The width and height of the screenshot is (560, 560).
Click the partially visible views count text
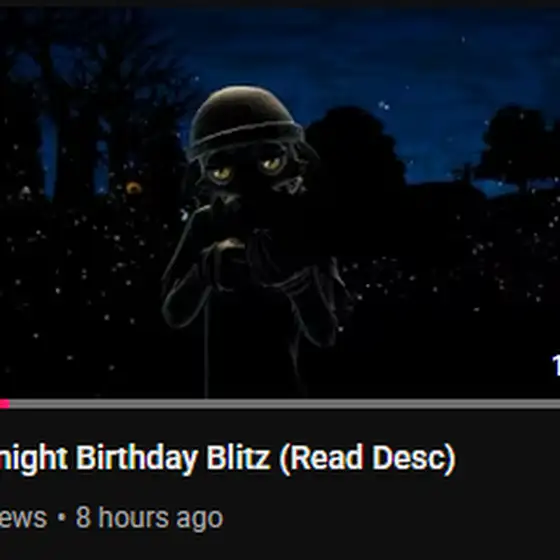pyautogui.click(x=23, y=518)
